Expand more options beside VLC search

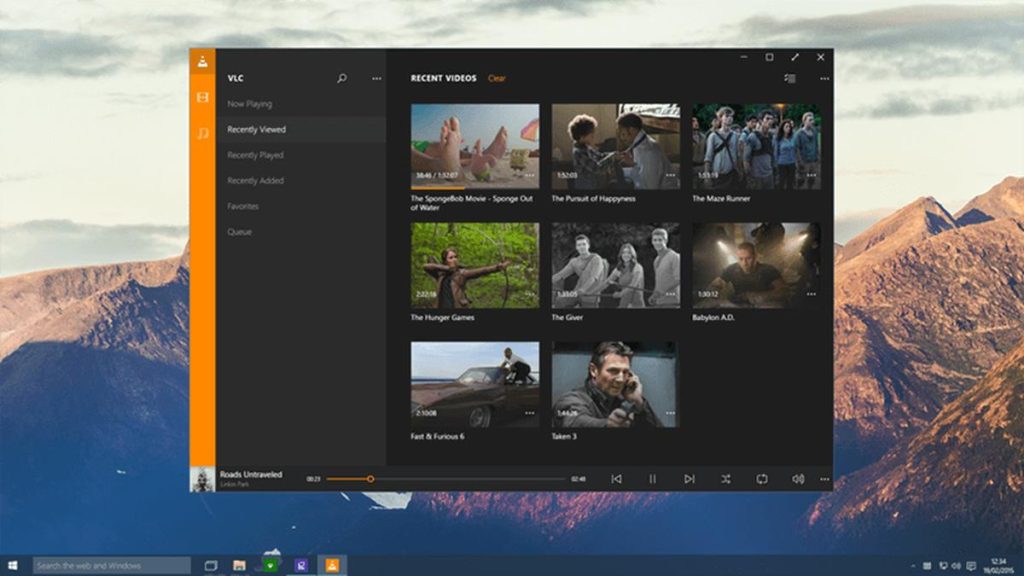pyautogui.click(x=377, y=78)
